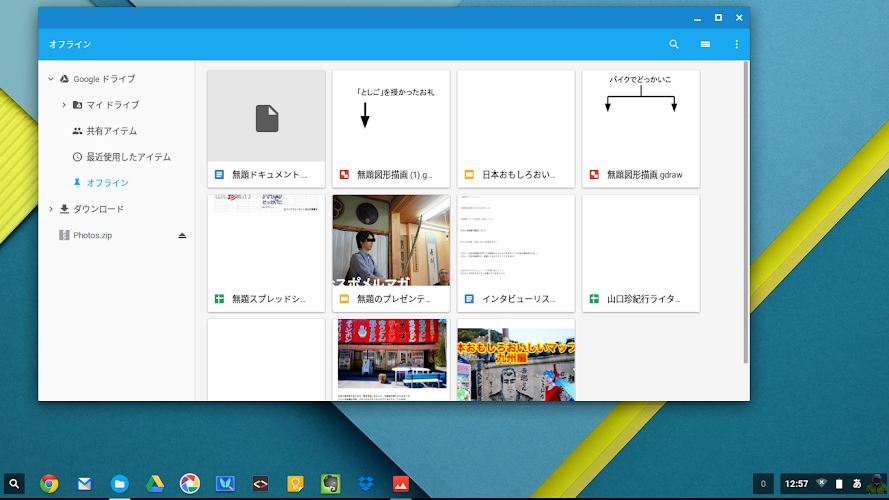The image size is (889, 500).
Task: Open 共有アイテム in sidebar
Action: coord(112,131)
